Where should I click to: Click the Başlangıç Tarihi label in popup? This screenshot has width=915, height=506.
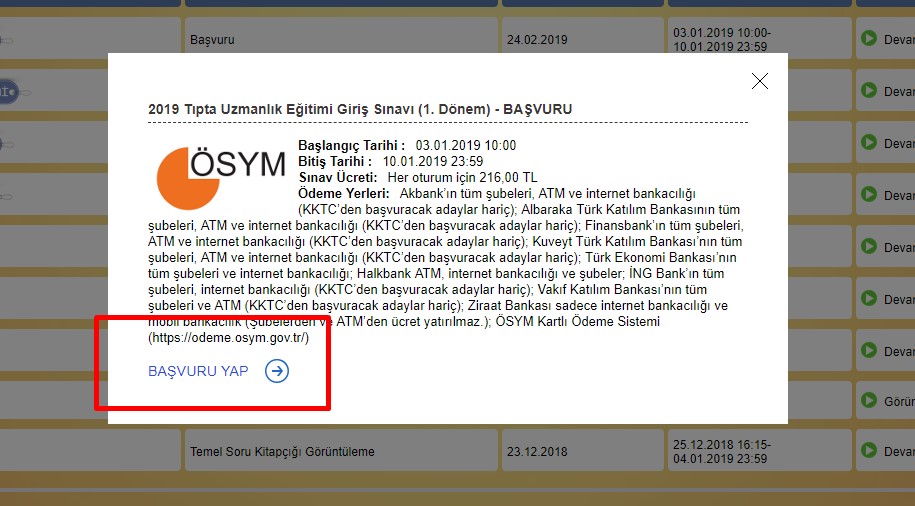351,145
